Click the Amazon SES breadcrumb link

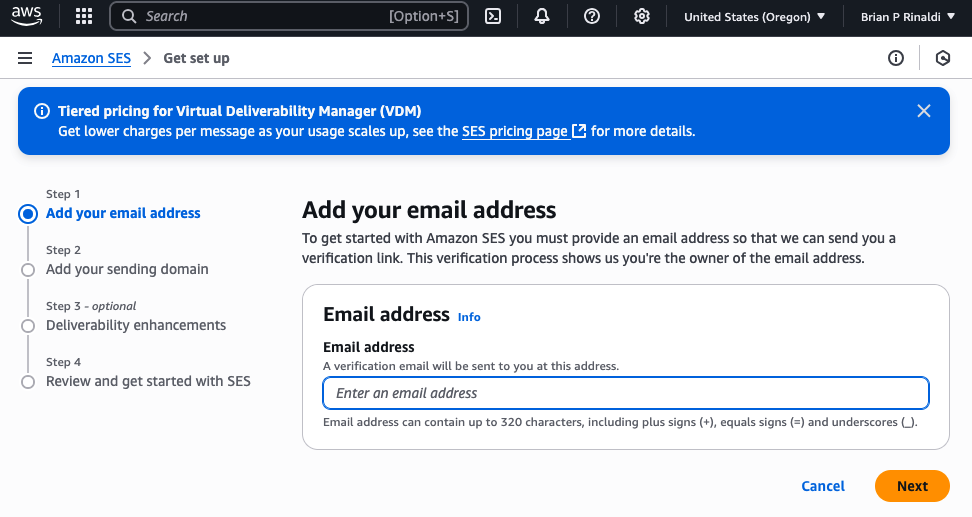[91, 58]
